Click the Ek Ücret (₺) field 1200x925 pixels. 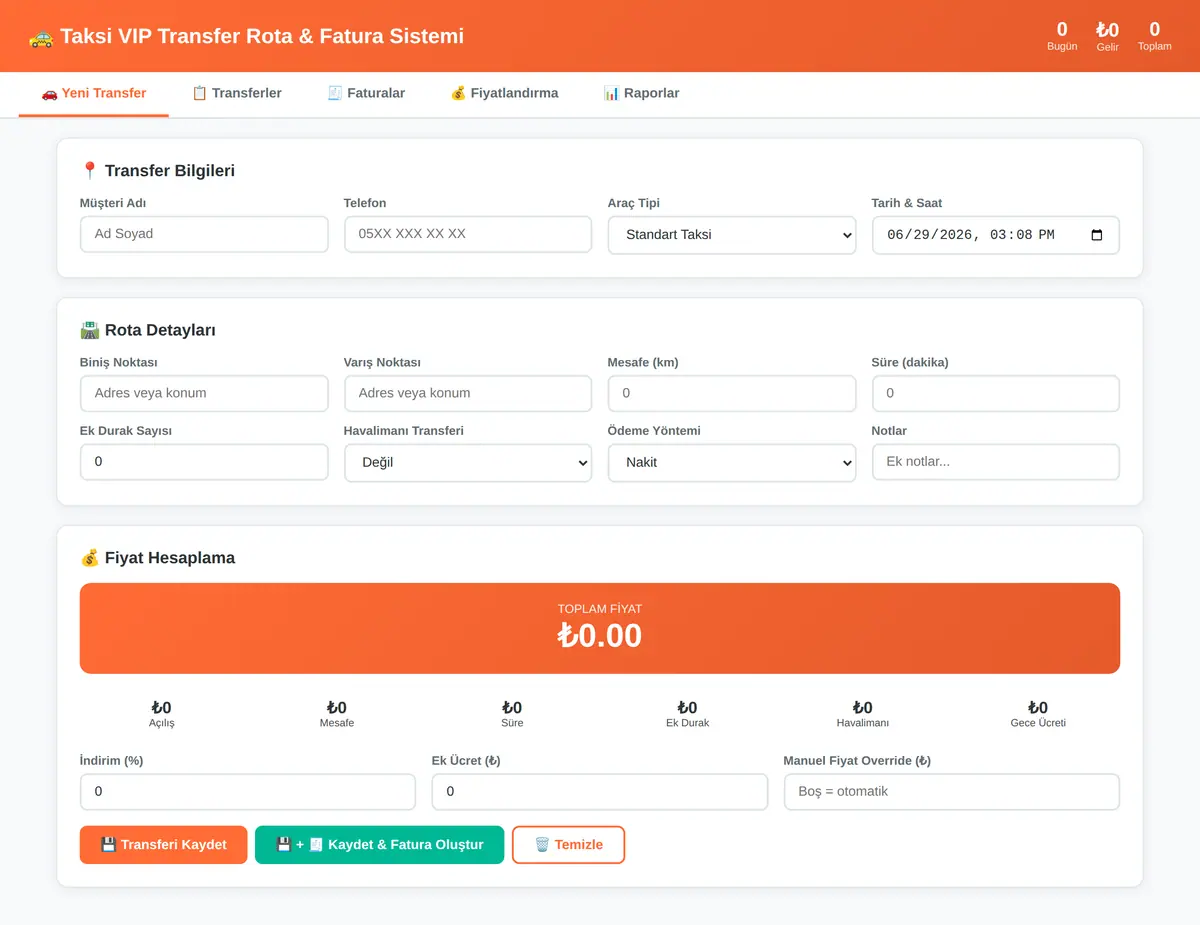[600, 792]
